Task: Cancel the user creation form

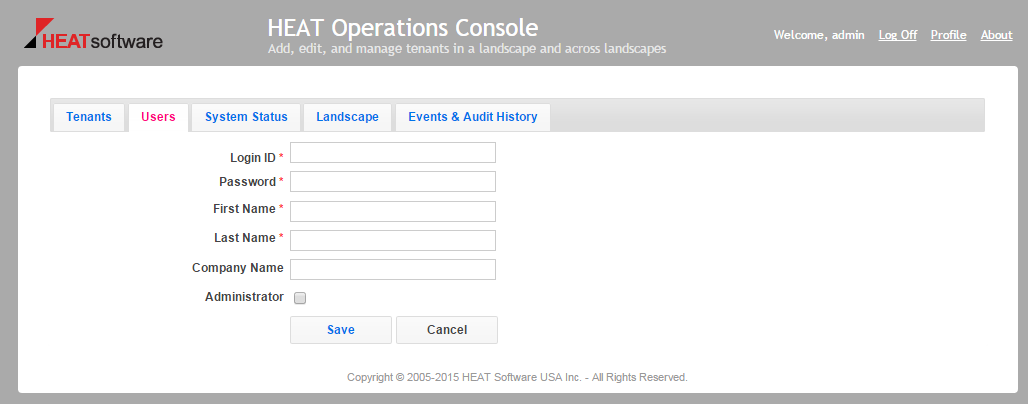Action: point(447,330)
